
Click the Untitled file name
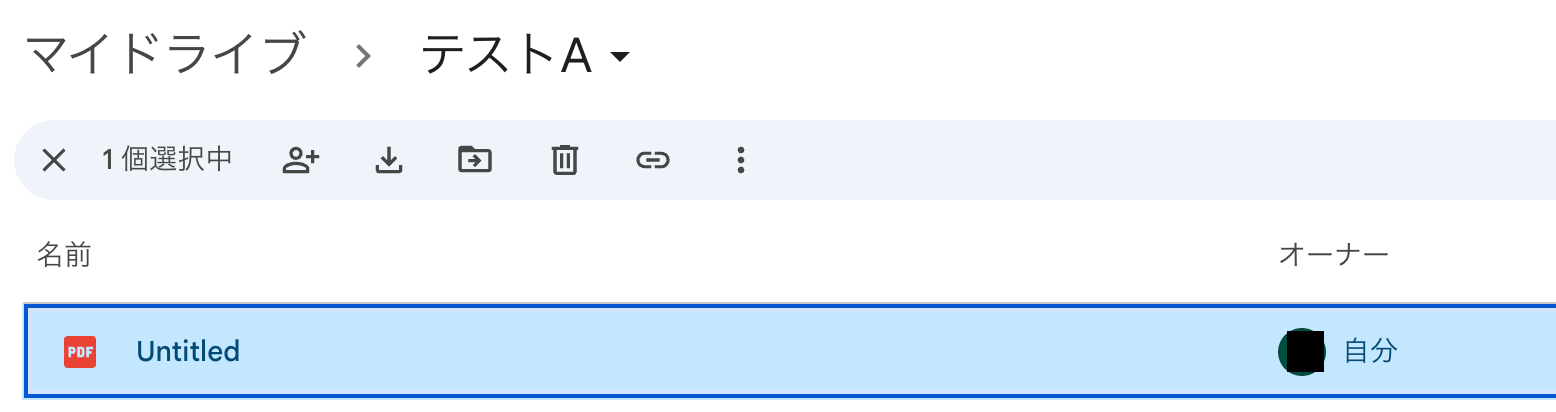click(x=188, y=352)
